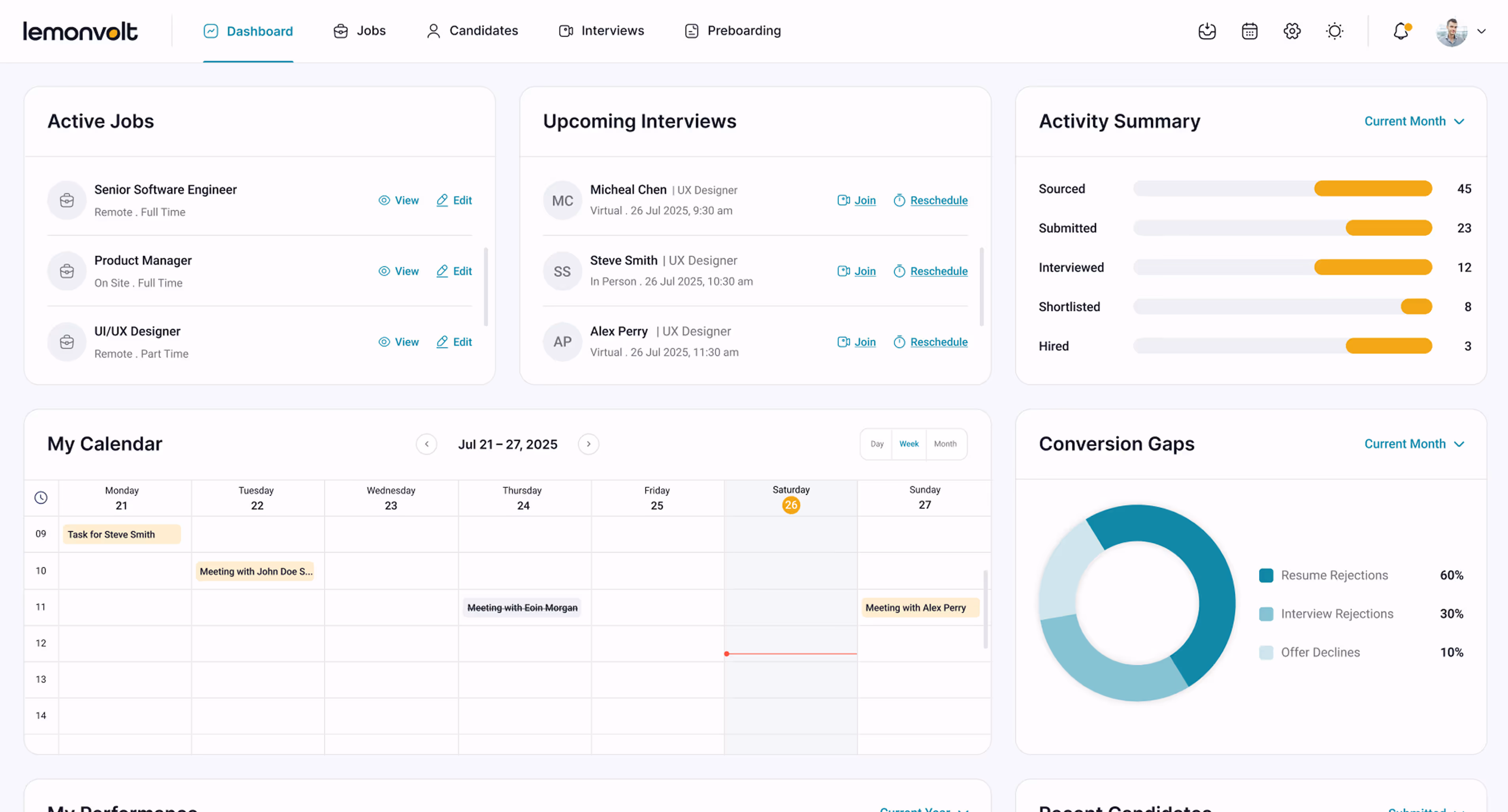Go to previous week in My Calendar
This screenshot has height=812, width=1508.
pos(426,445)
